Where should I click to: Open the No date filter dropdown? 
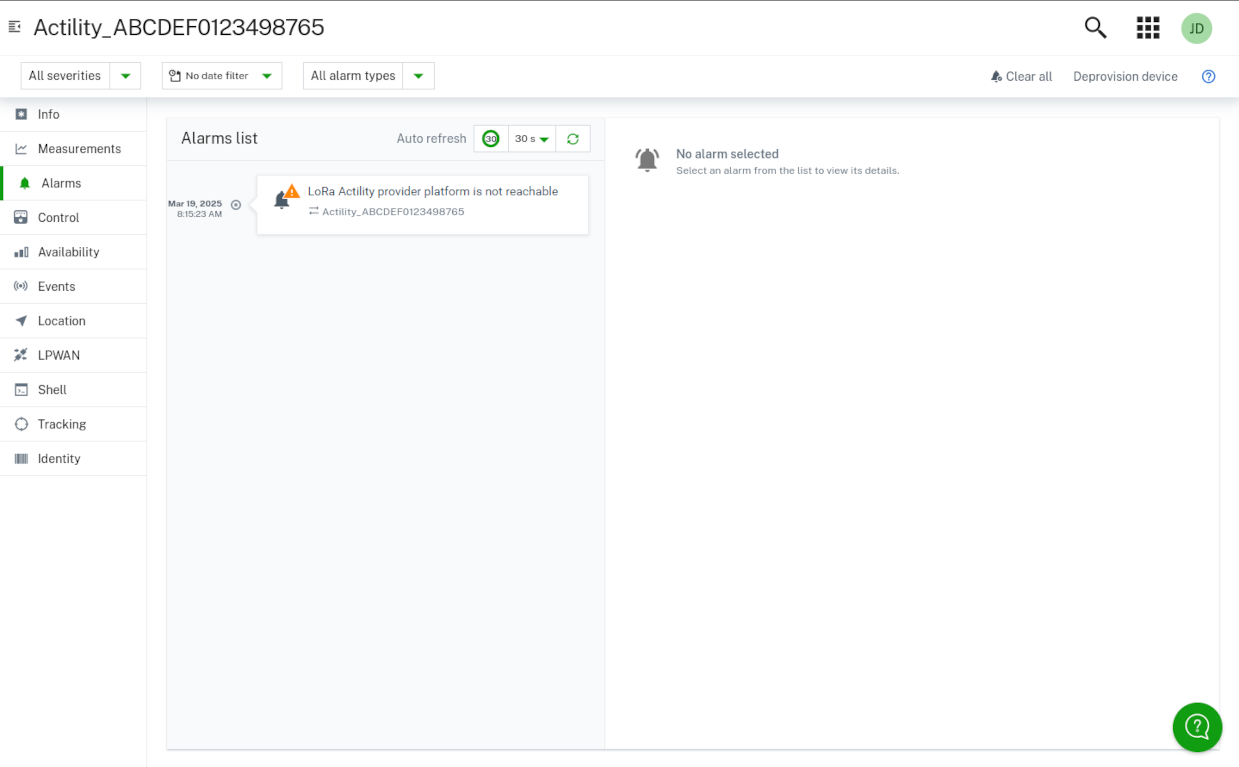point(221,75)
